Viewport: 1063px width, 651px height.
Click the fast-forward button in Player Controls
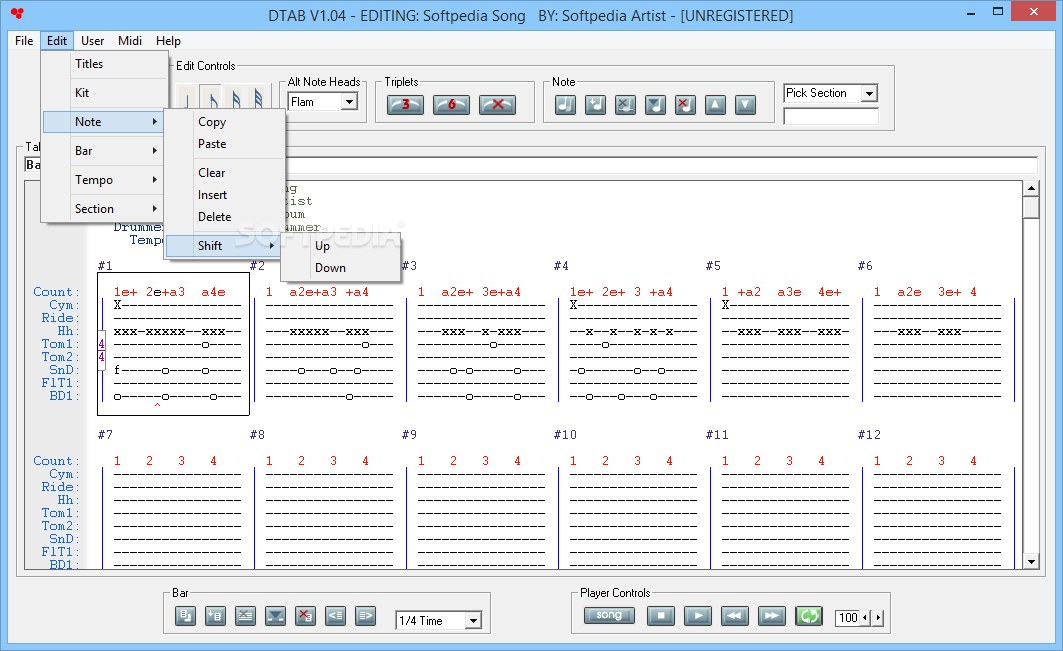[771, 616]
